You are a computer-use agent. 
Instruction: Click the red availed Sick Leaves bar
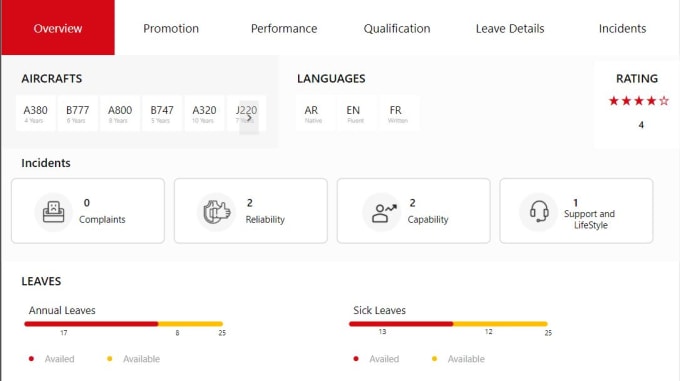(401, 324)
